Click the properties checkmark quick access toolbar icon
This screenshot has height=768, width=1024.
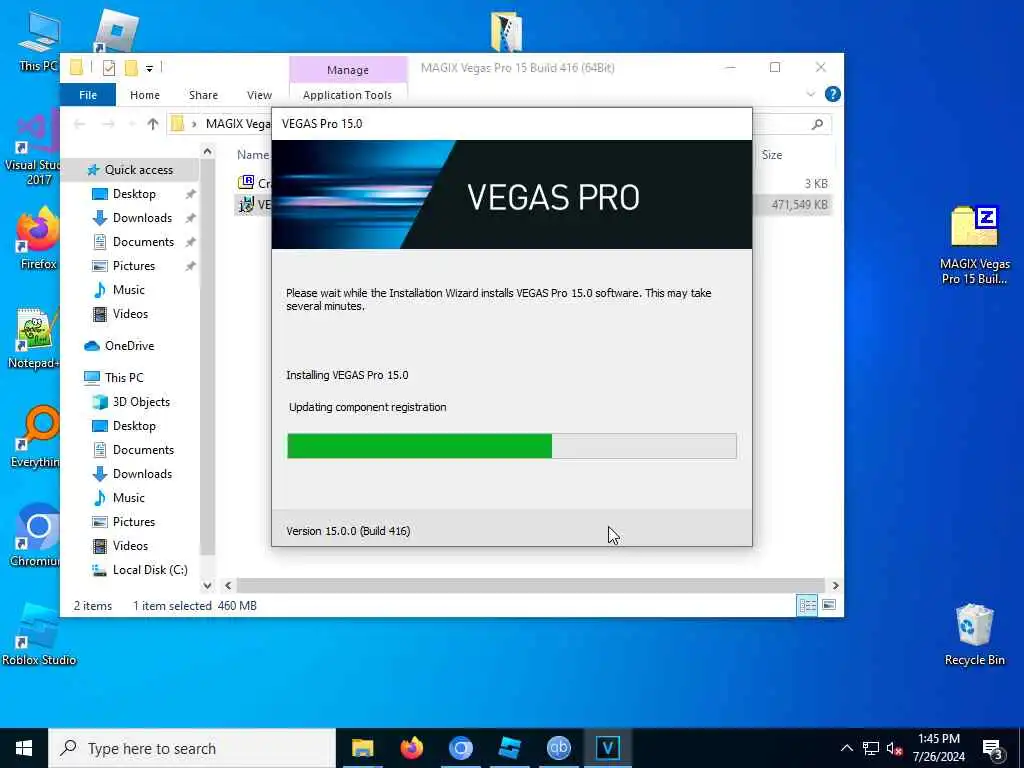coord(109,67)
